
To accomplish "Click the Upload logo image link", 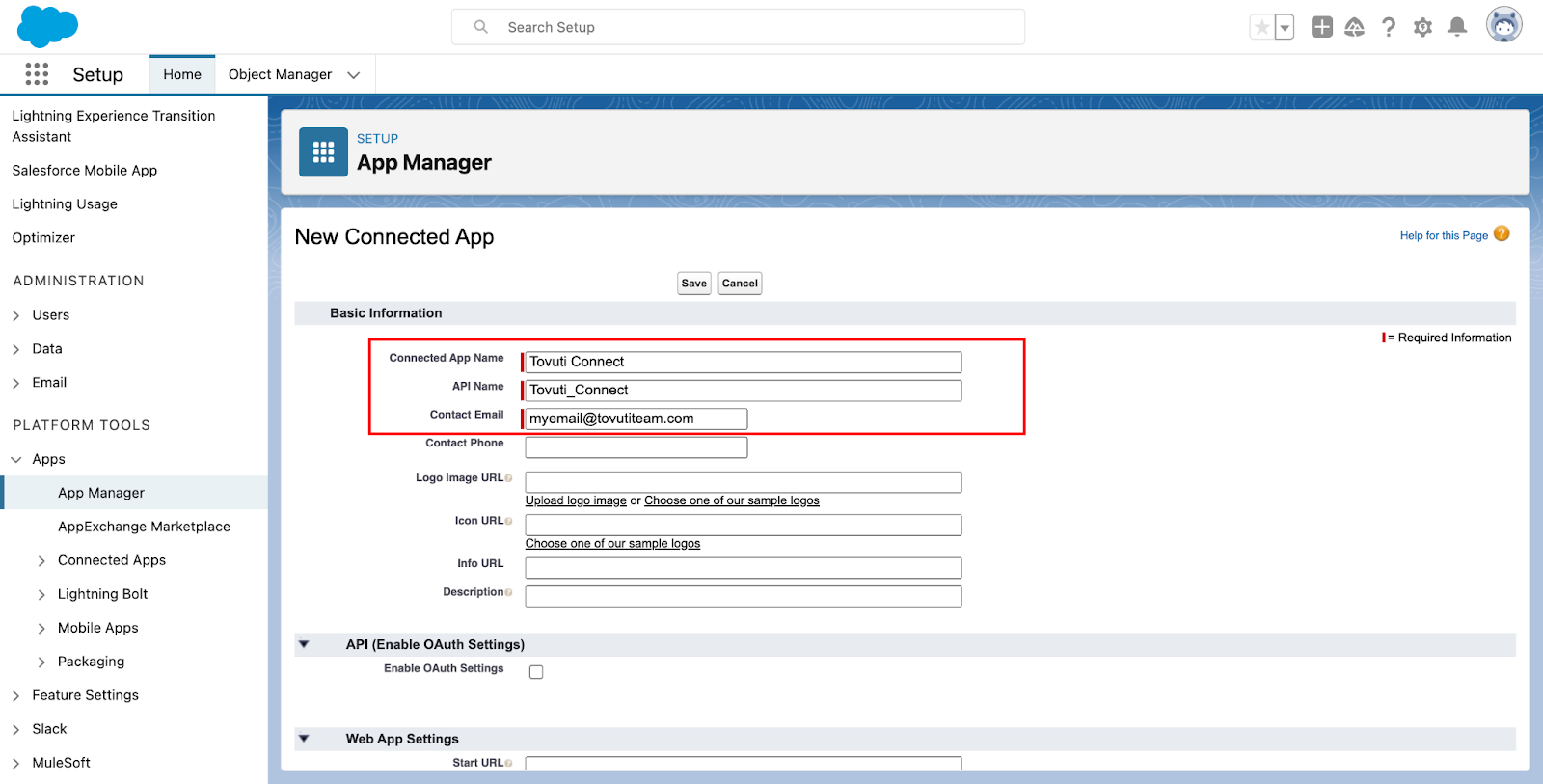I will 576,500.
